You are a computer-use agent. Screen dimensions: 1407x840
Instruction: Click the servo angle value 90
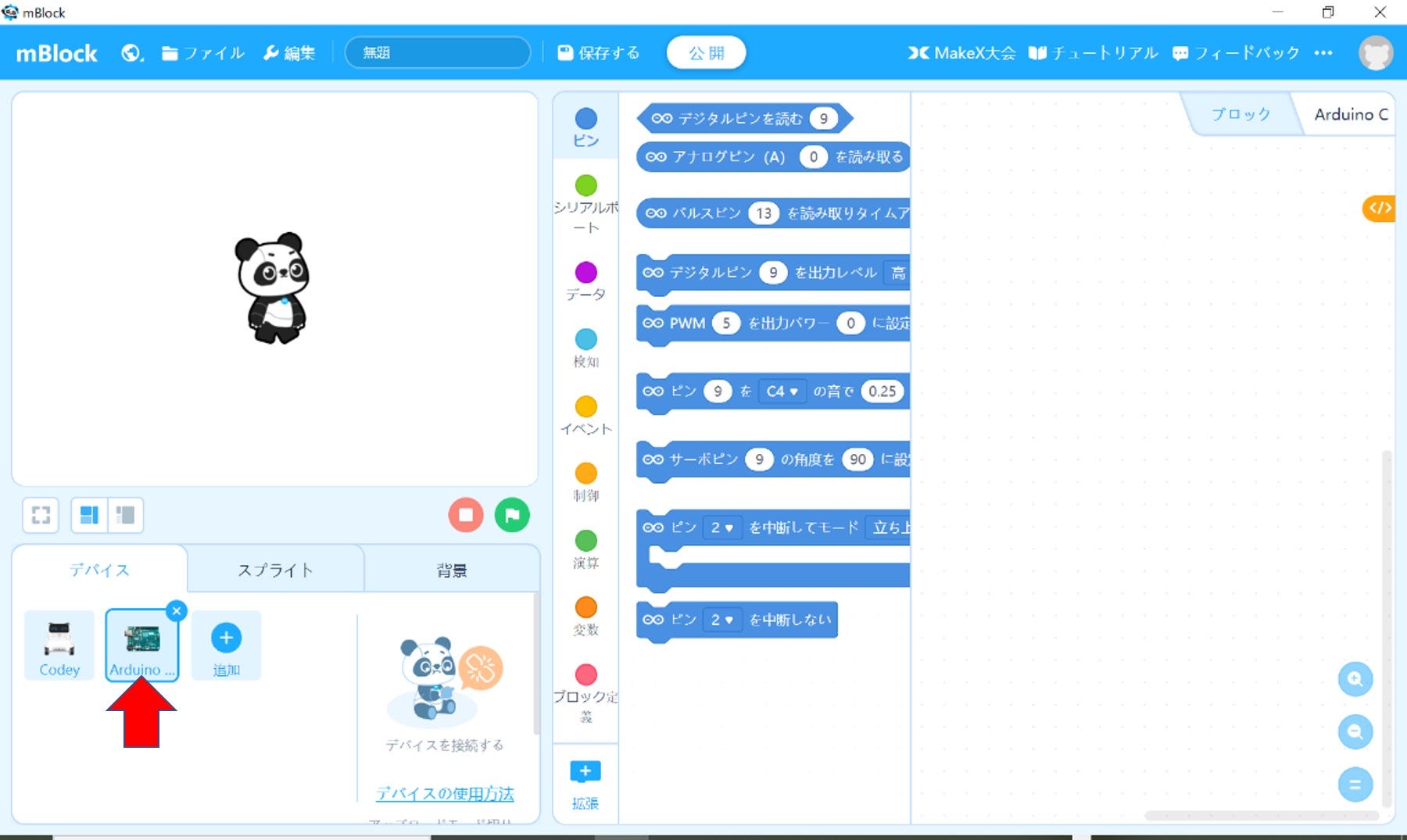click(x=857, y=459)
